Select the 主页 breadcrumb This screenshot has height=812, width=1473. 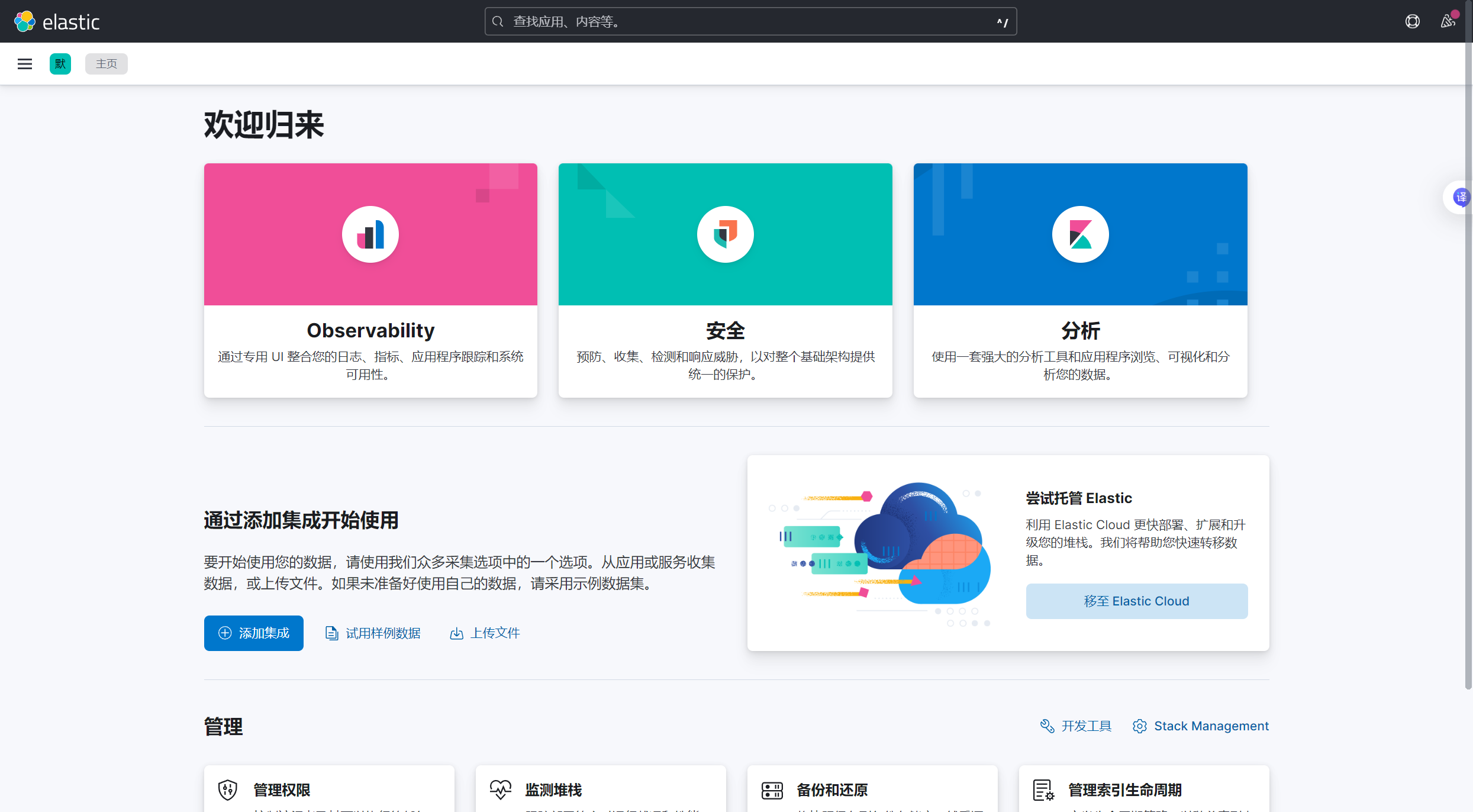[x=107, y=64]
